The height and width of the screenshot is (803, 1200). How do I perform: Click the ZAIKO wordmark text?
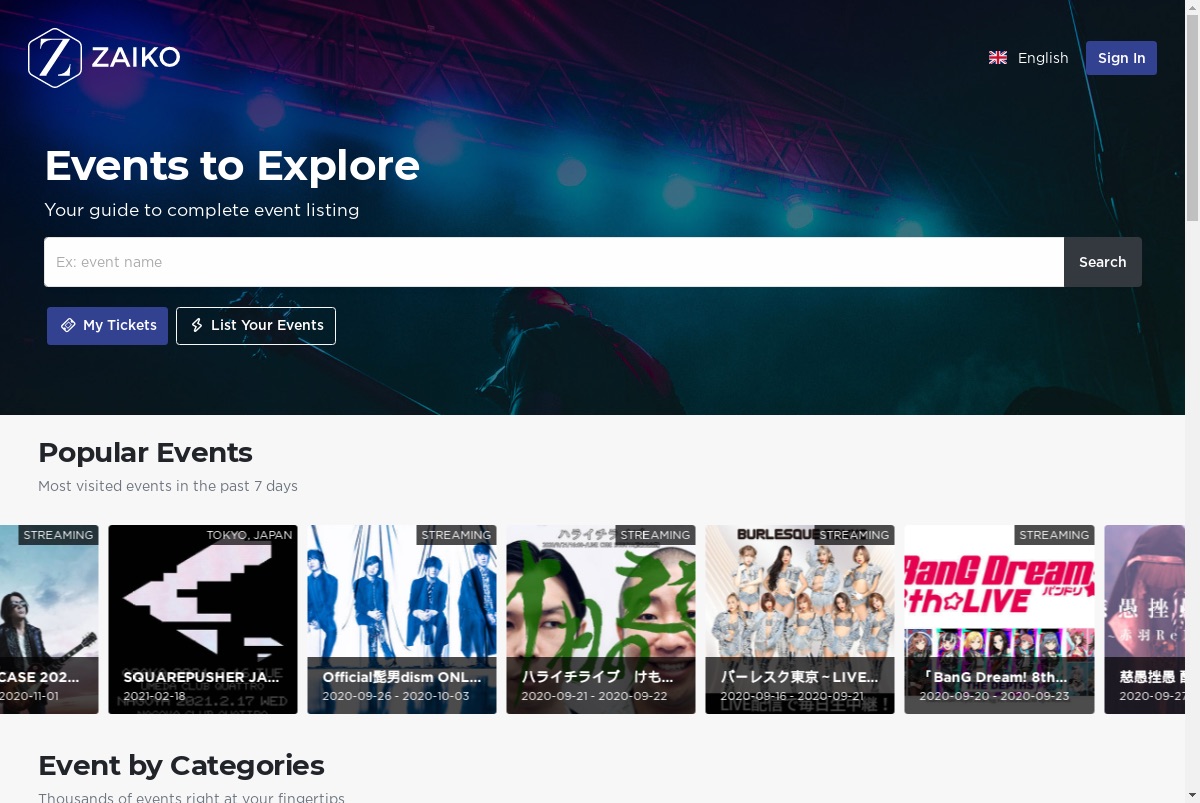pos(136,58)
